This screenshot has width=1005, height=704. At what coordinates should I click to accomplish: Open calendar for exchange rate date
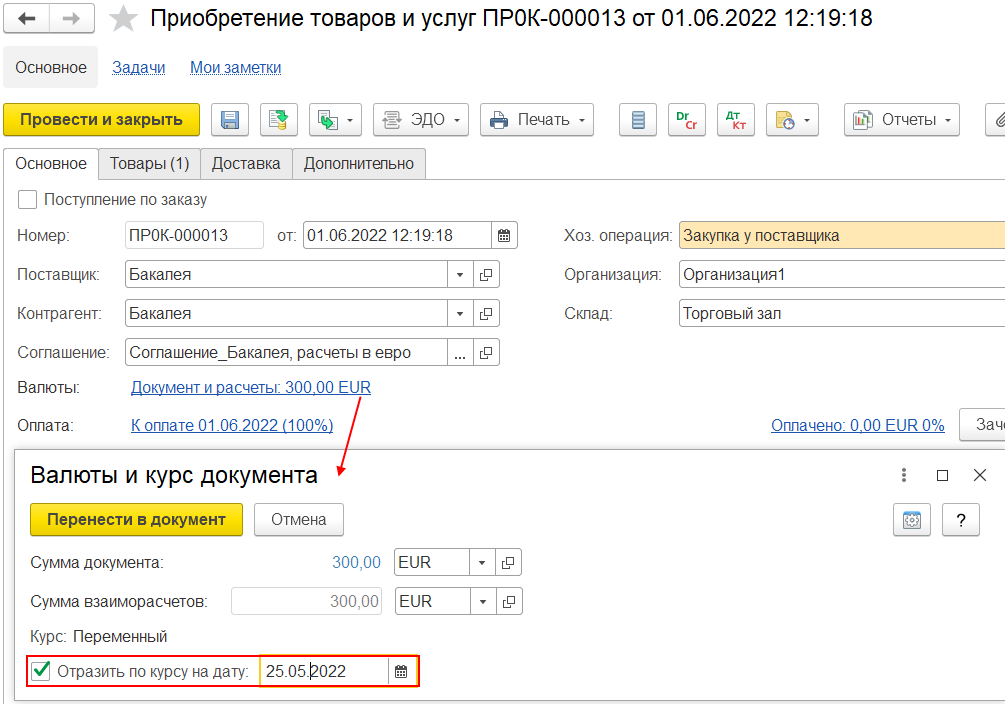point(401,672)
